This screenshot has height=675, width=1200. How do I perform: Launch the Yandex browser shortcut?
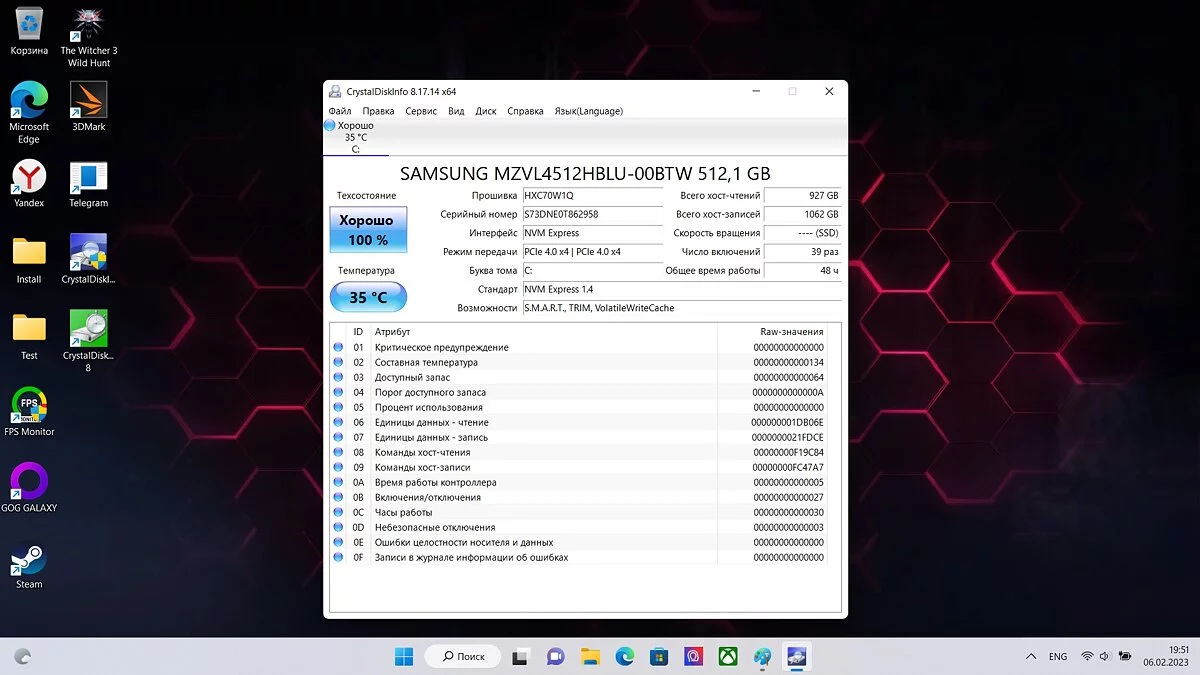tap(29, 183)
